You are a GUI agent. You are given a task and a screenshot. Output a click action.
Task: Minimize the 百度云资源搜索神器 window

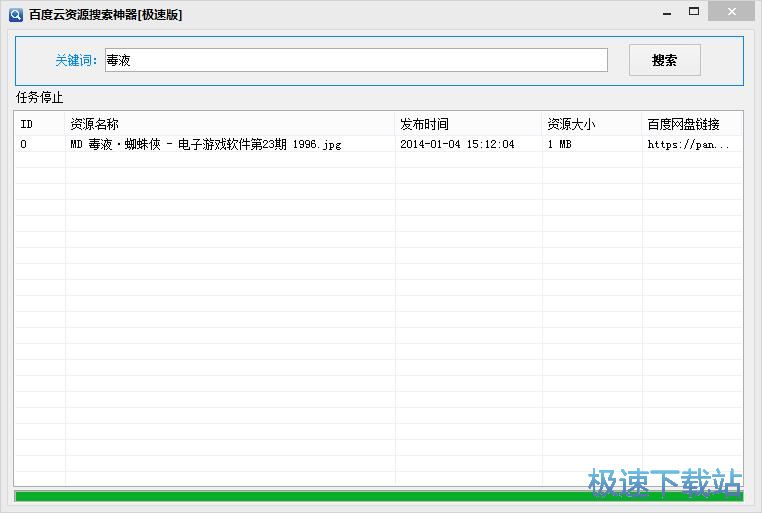[667, 13]
